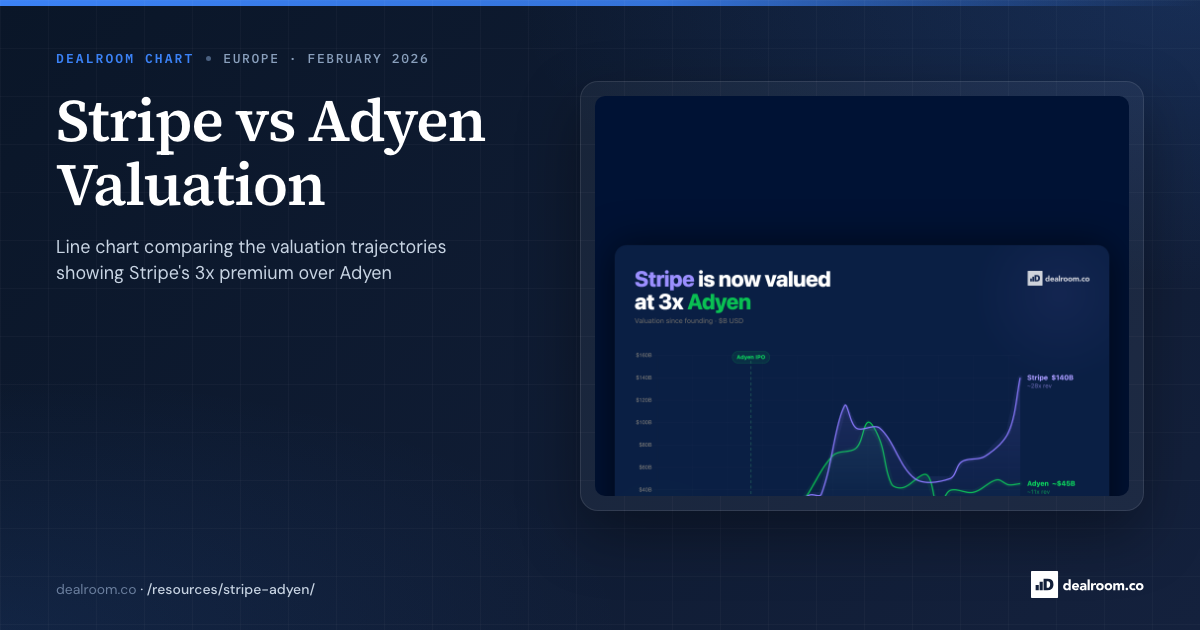
Task: Click the 'dealroom.co' footer domain text
Action: [x=96, y=589]
